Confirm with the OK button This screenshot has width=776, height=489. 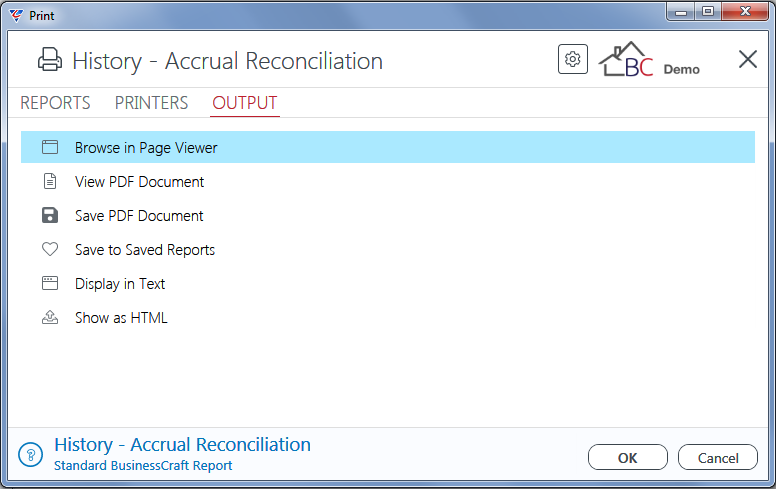point(628,457)
